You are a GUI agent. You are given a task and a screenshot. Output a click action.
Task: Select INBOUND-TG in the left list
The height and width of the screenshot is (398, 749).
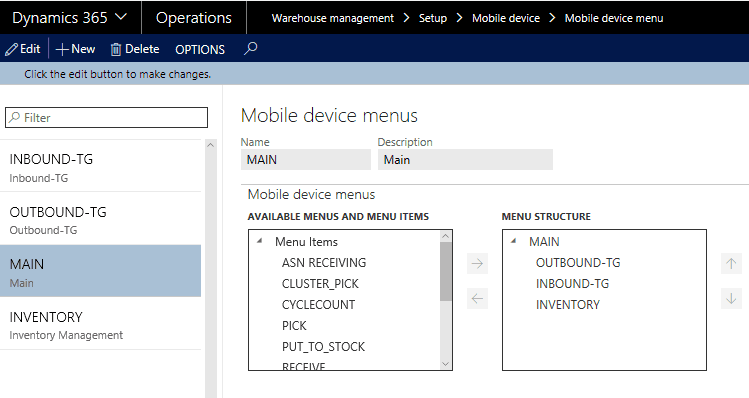pos(100,166)
